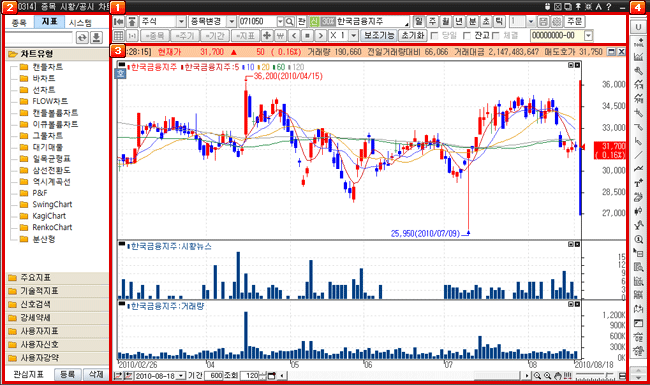The image size is (650, 385).
Task: Click the chart horizontal scrollbar at bottom
Action: (x=404, y=375)
